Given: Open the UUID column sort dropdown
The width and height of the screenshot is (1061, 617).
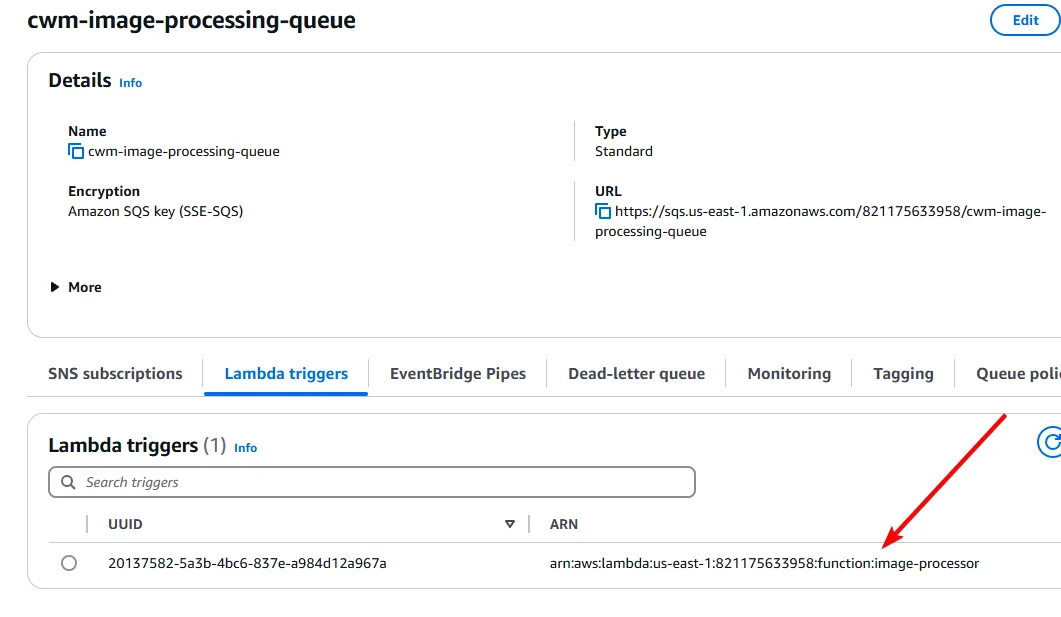Looking at the screenshot, I should click(510, 524).
